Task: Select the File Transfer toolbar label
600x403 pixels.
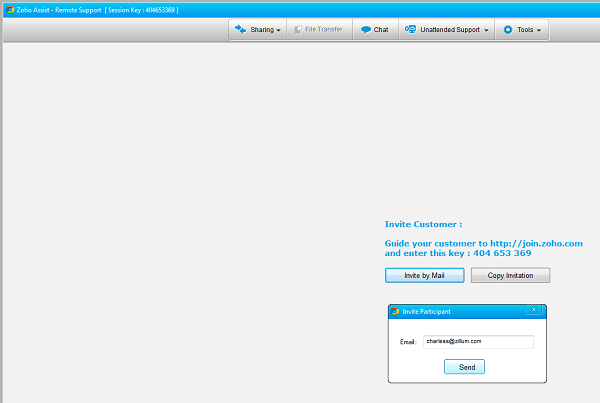Action: coord(324,29)
